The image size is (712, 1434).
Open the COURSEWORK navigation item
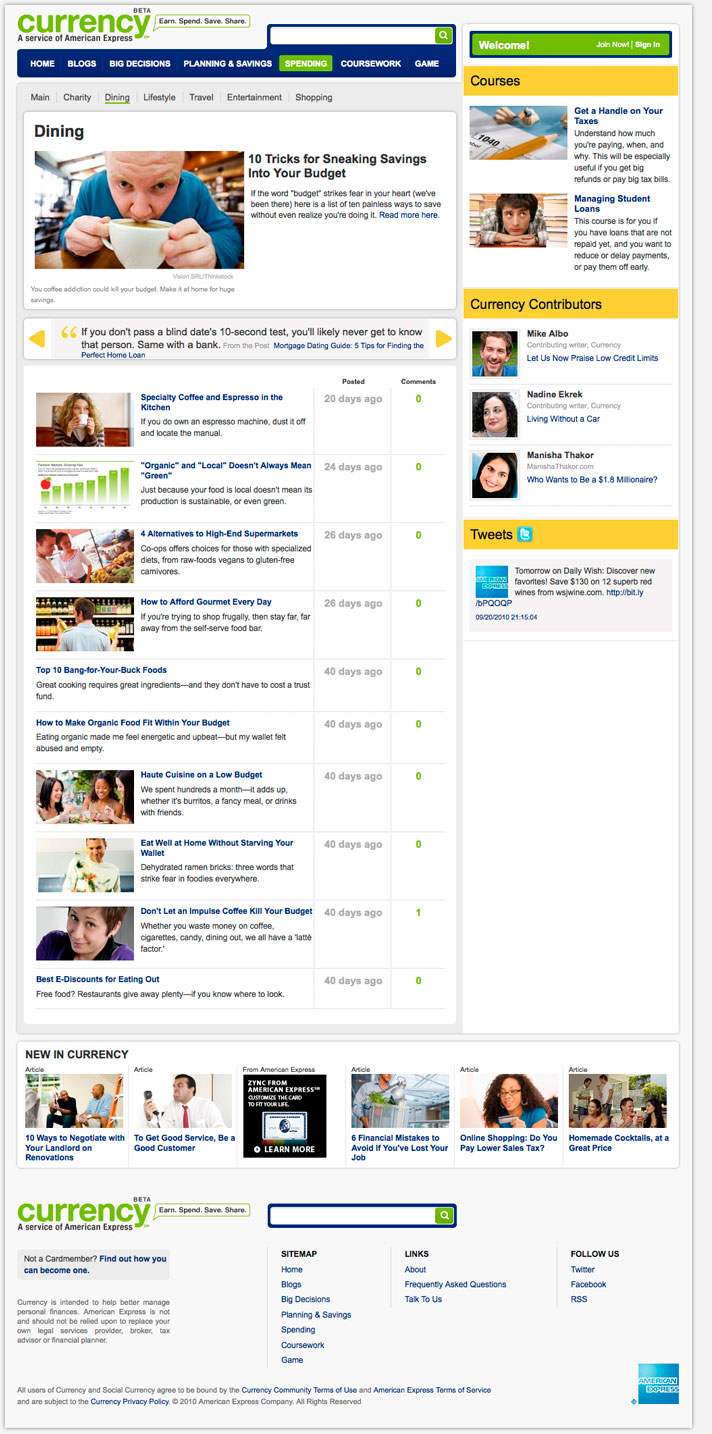(371, 63)
